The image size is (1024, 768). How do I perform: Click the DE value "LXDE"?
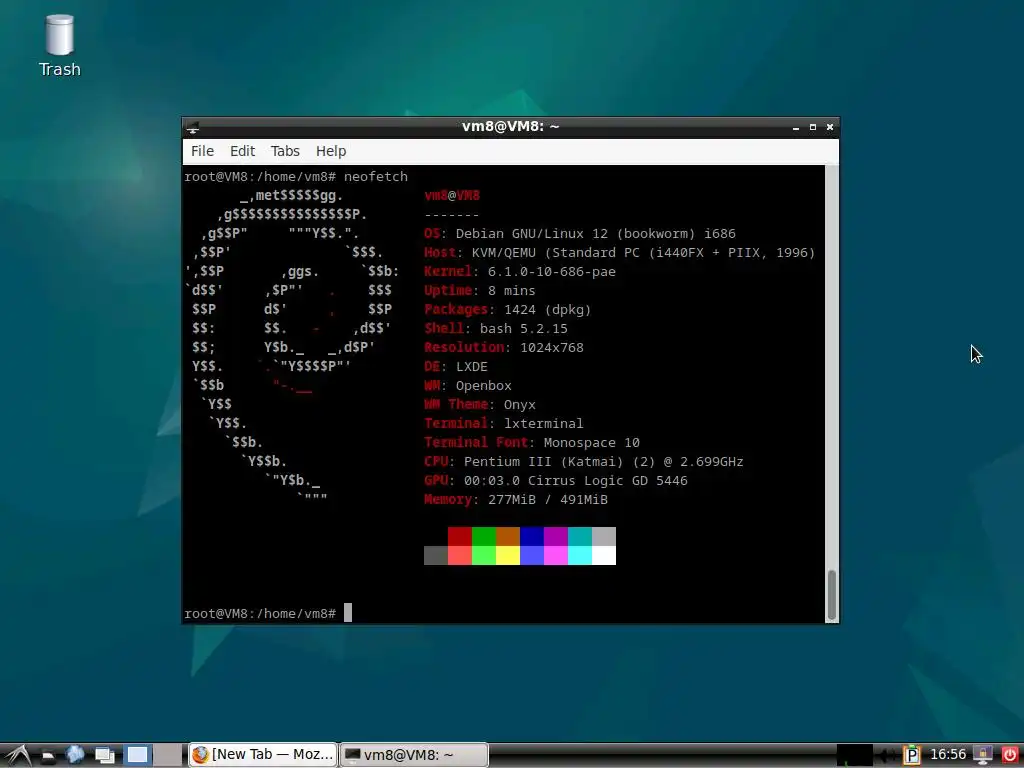(x=472, y=366)
